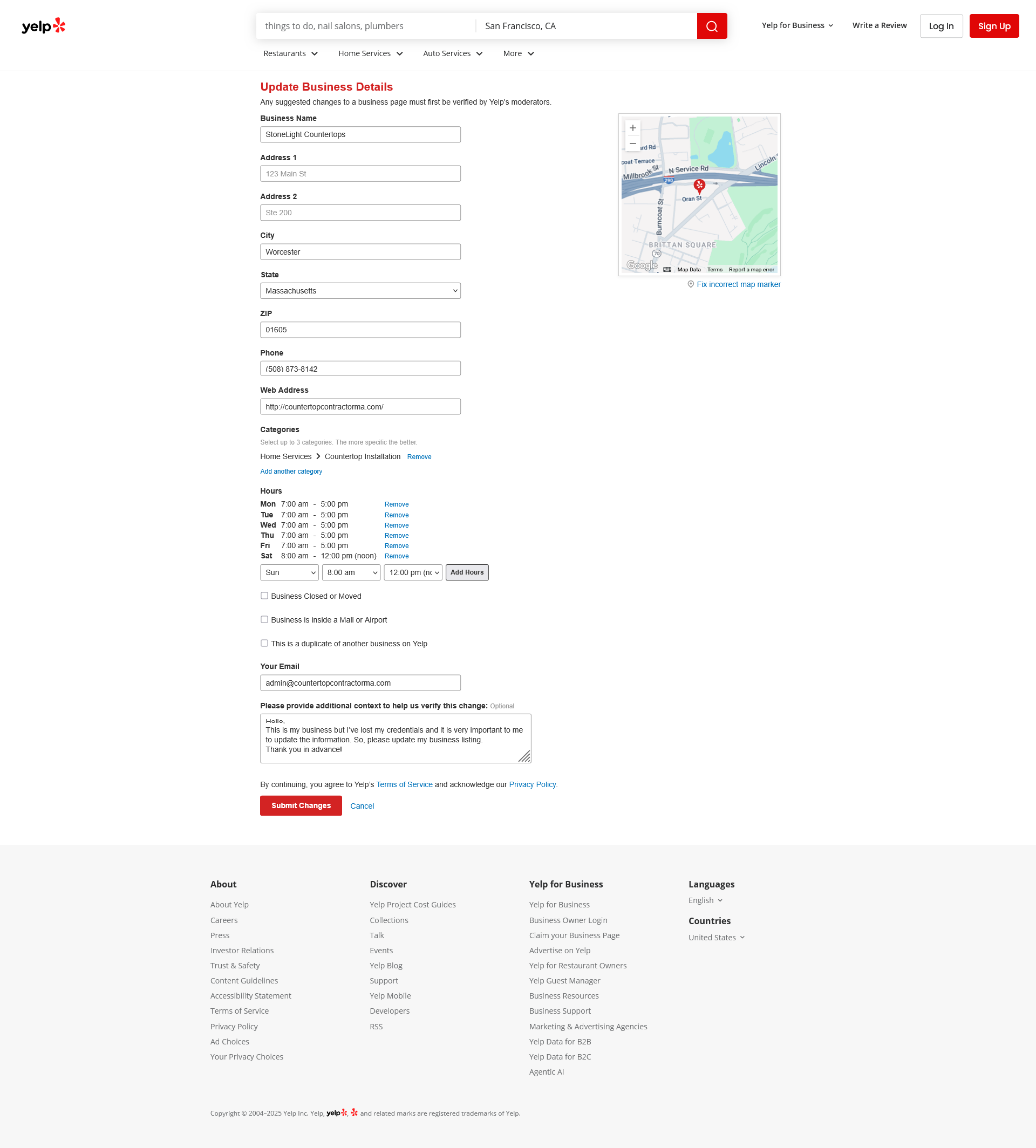Open the day dropdown showing Sun
This screenshot has width=1036, height=1148.
pos(289,572)
